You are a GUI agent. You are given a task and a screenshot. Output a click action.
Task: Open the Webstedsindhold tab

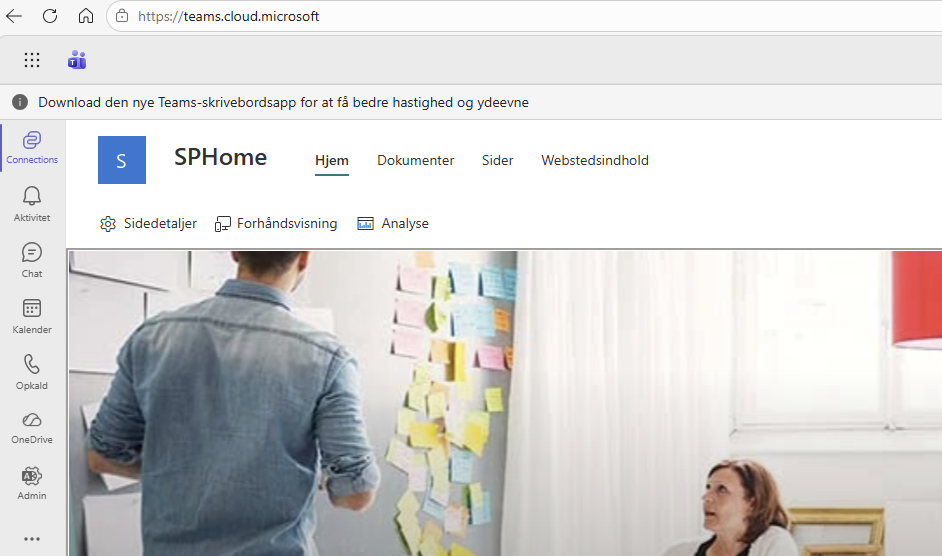(x=595, y=160)
